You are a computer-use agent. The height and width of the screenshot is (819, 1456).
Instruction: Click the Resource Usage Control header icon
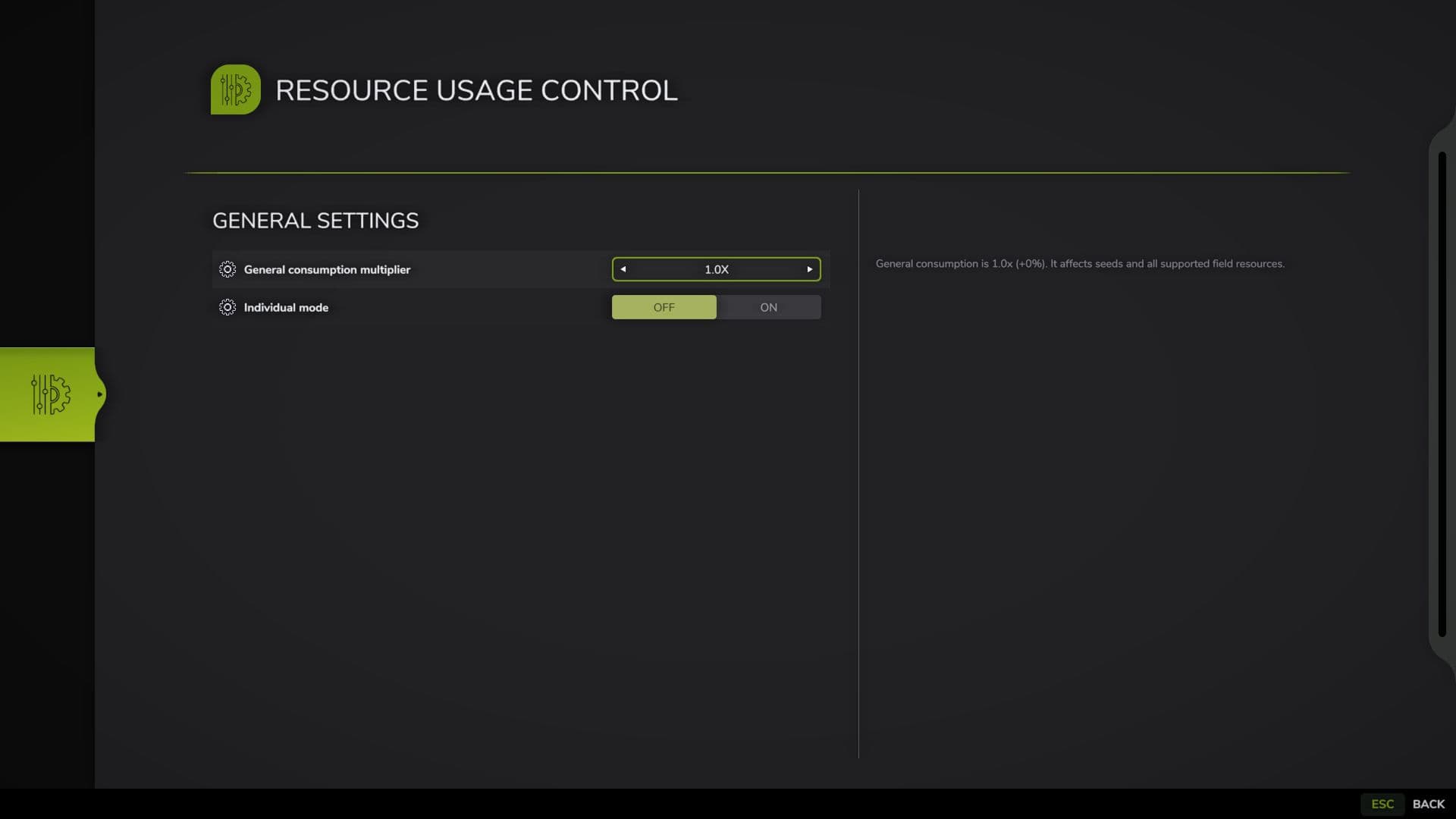[x=236, y=89]
